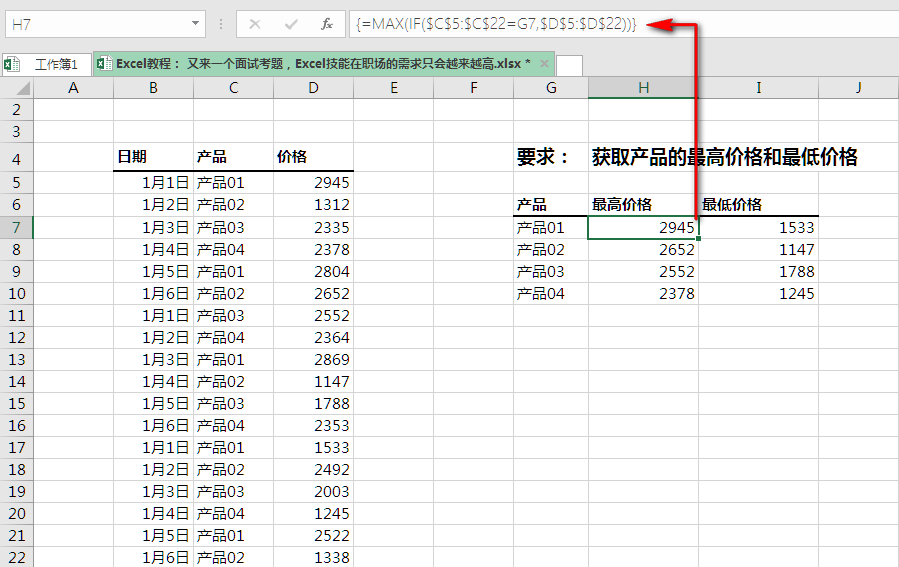Select row 4 header

[x=17, y=157]
